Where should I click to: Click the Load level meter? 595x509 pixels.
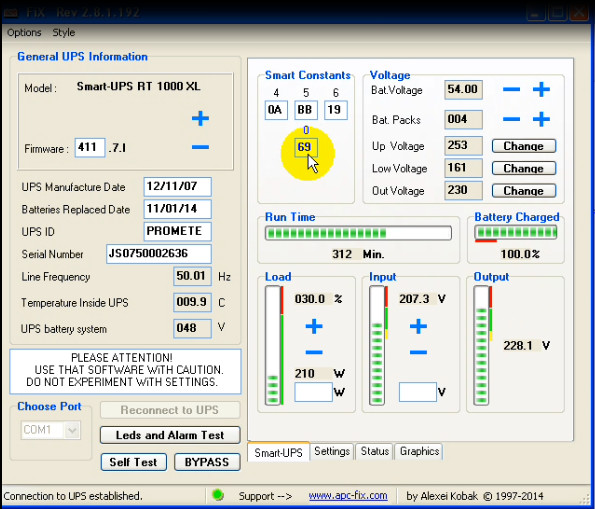click(x=273, y=345)
